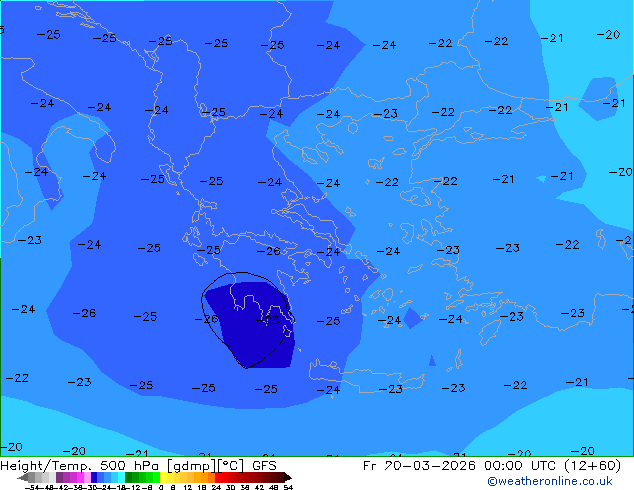The width and height of the screenshot is (634, 490).
Task: Click the 'Height/Temp. 500 hPa [gdmp][°C] GFS' title
Action: point(138,466)
